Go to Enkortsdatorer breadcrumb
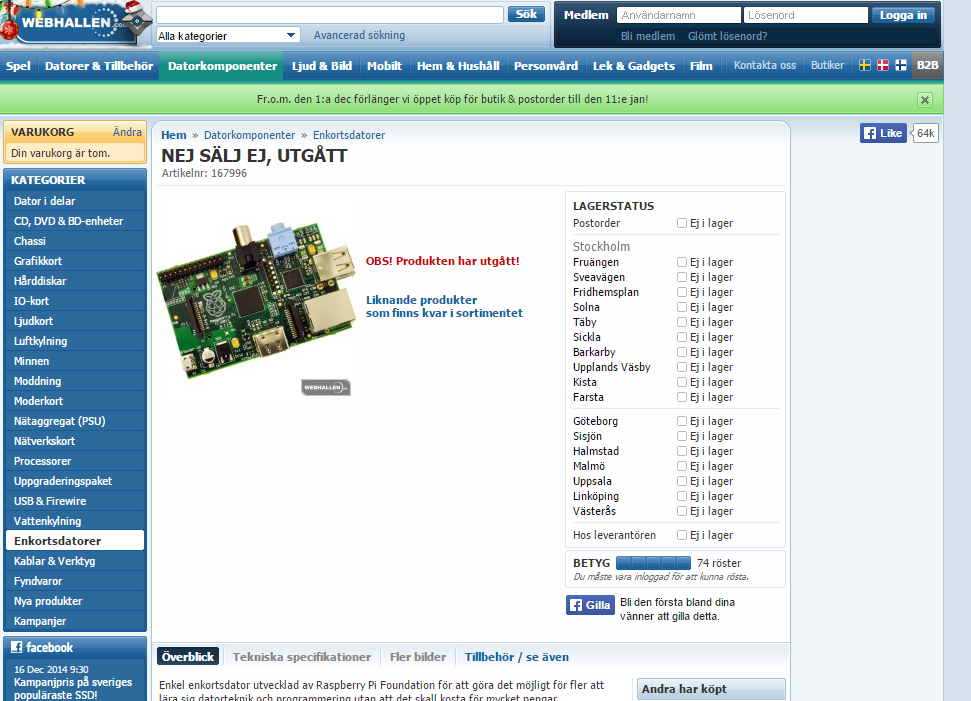The height and width of the screenshot is (701, 971). (x=349, y=135)
